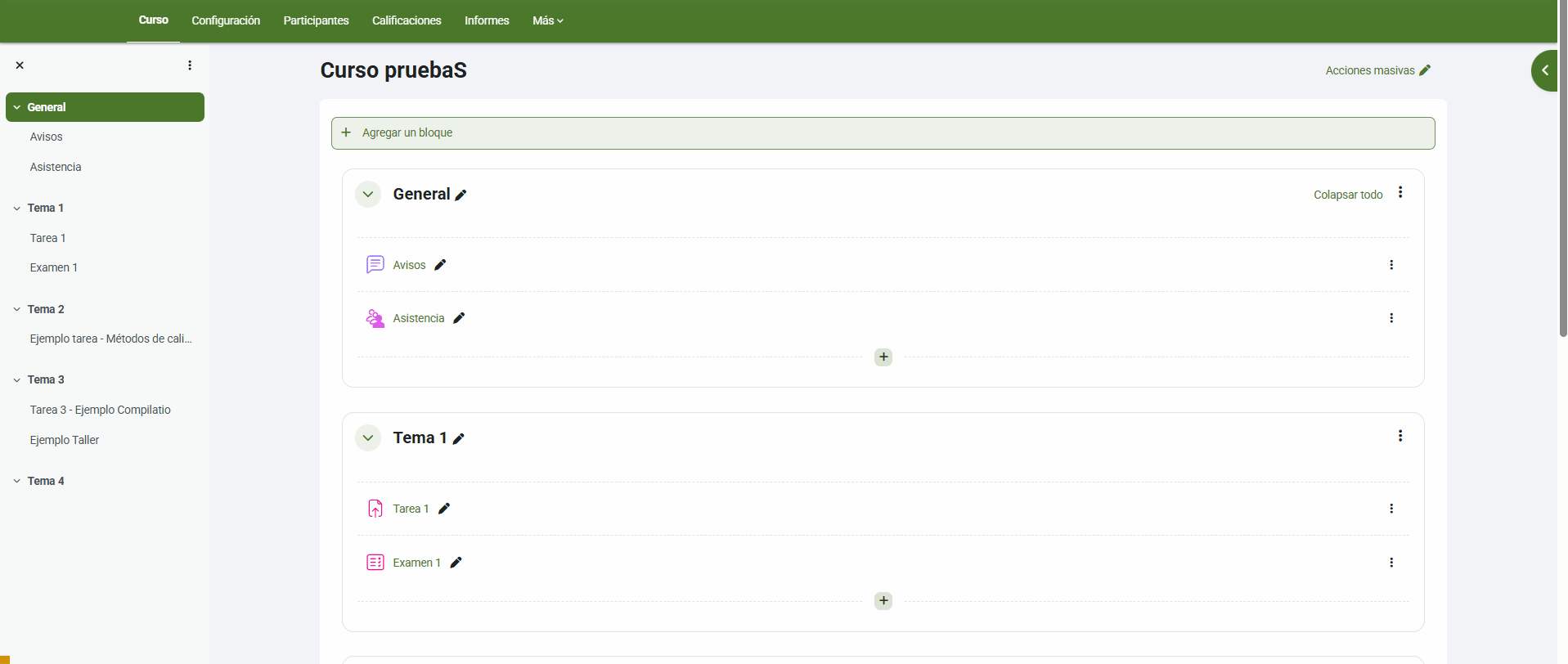Open the course index options menu
The width and height of the screenshot is (1568, 664).
pyautogui.click(x=190, y=65)
